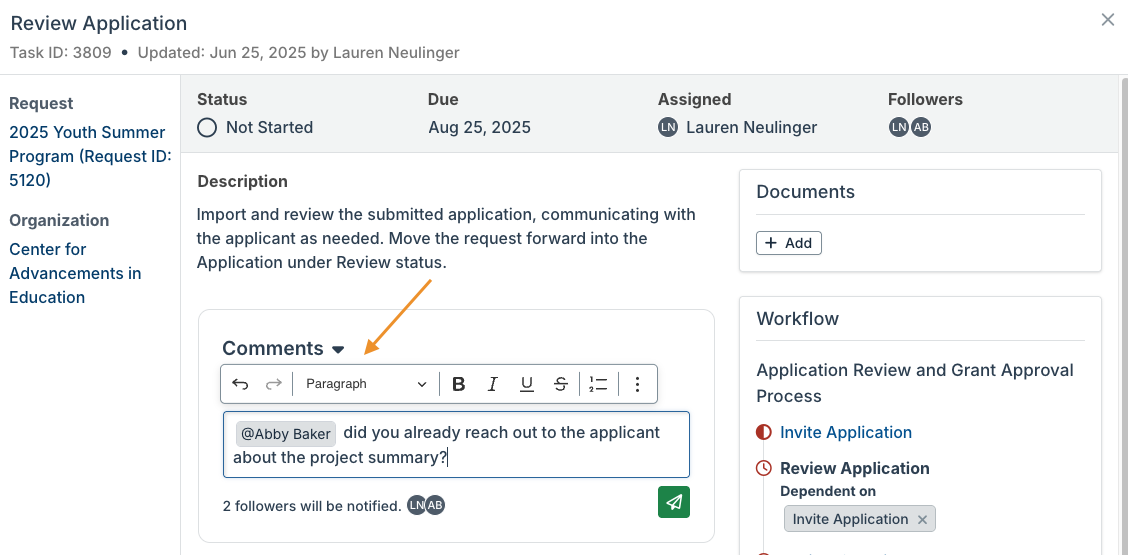Click the AB avatar in the notification line
This screenshot has width=1128, height=555.
[435, 505]
